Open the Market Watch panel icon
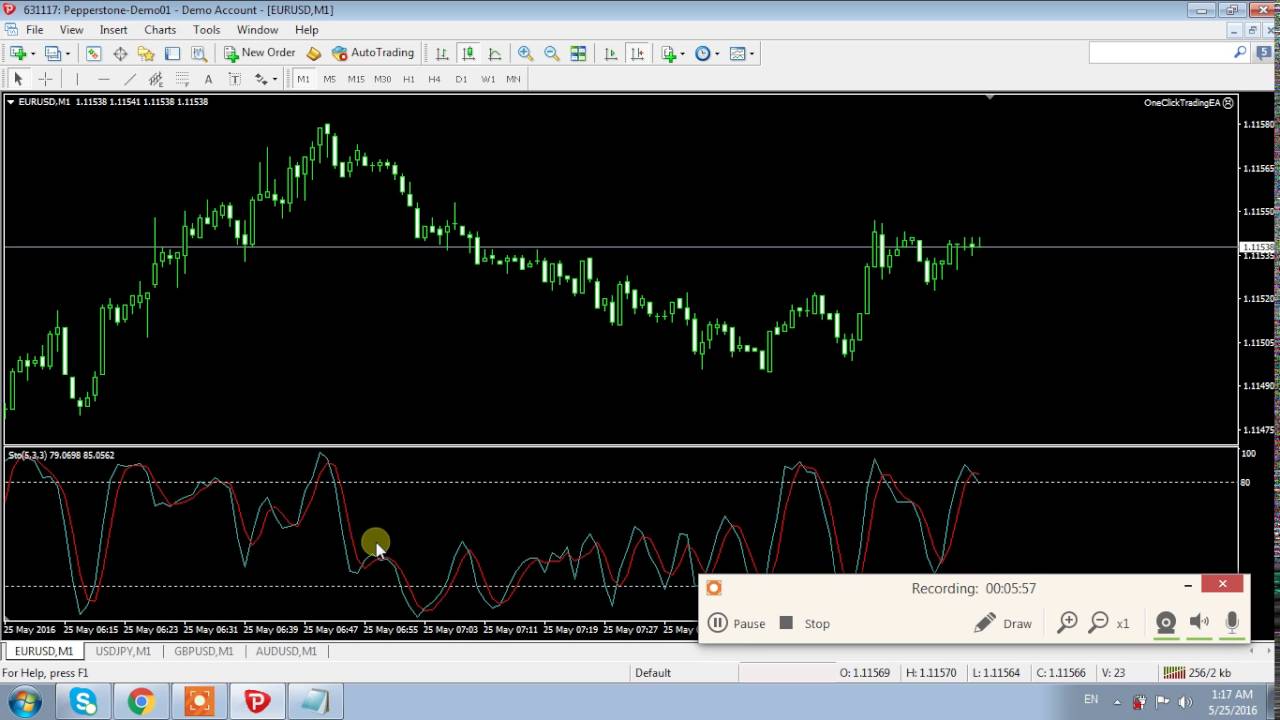Screen dimensions: 1280x720 [93, 53]
